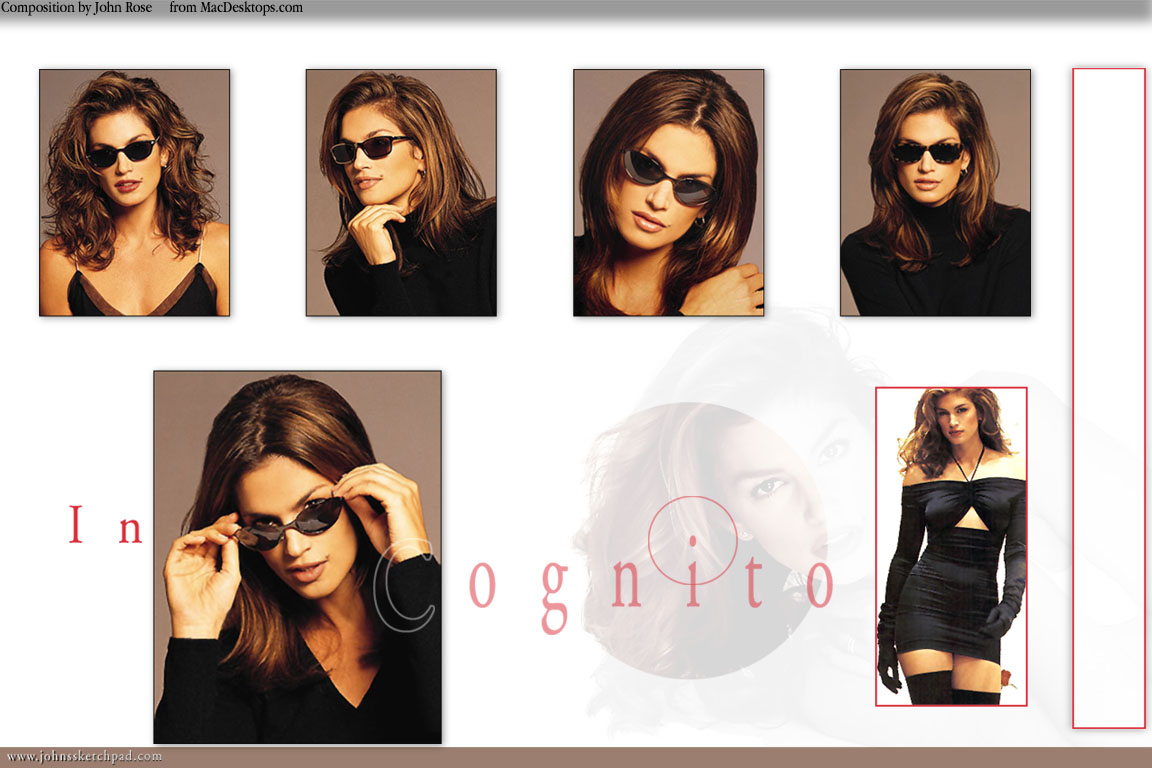The image size is (1152, 768).
Task: Click the curly-haired portrait with camisole top
Action: tap(134, 193)
